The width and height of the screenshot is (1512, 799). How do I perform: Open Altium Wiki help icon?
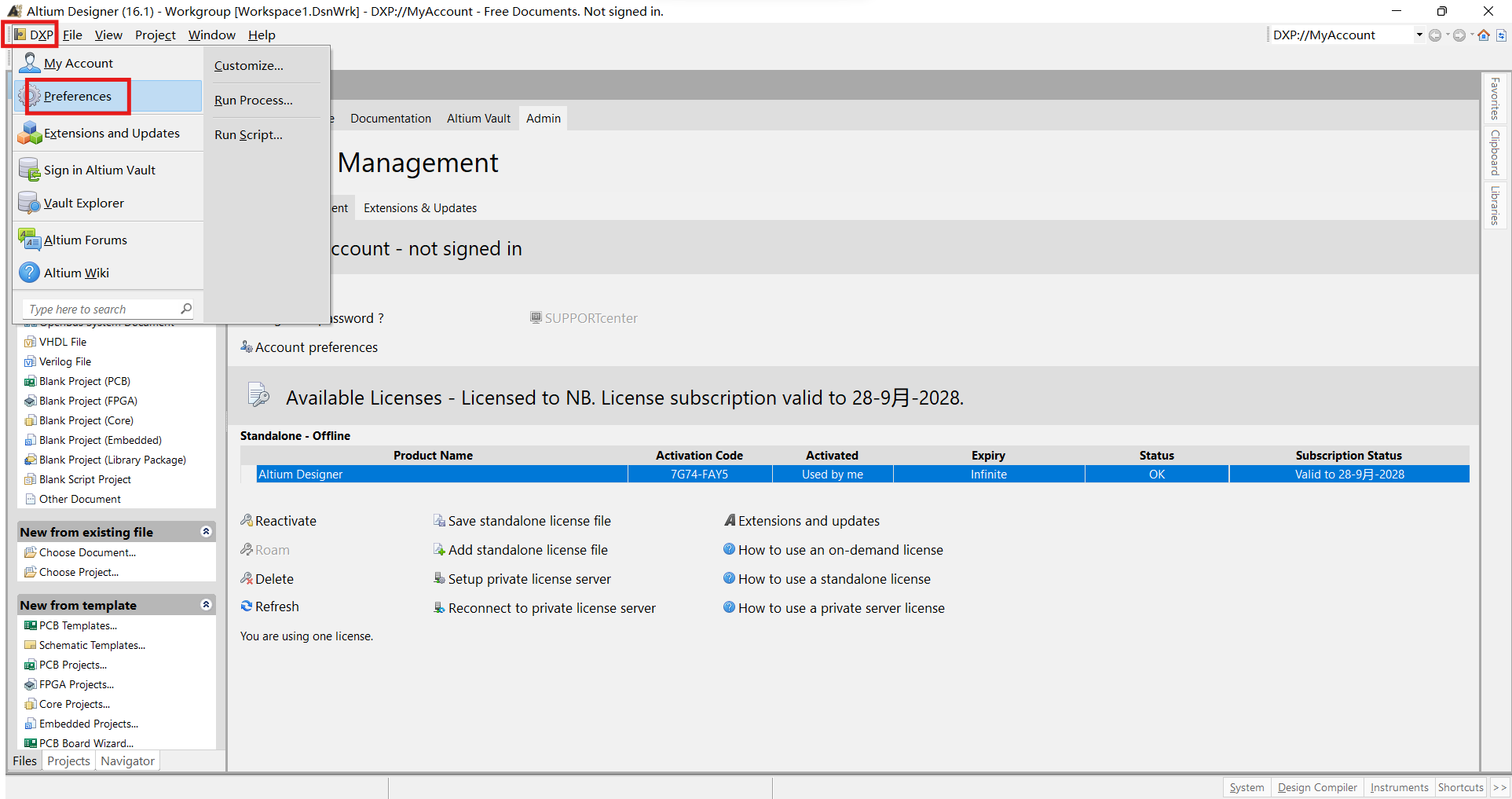[x=29, y=273]
